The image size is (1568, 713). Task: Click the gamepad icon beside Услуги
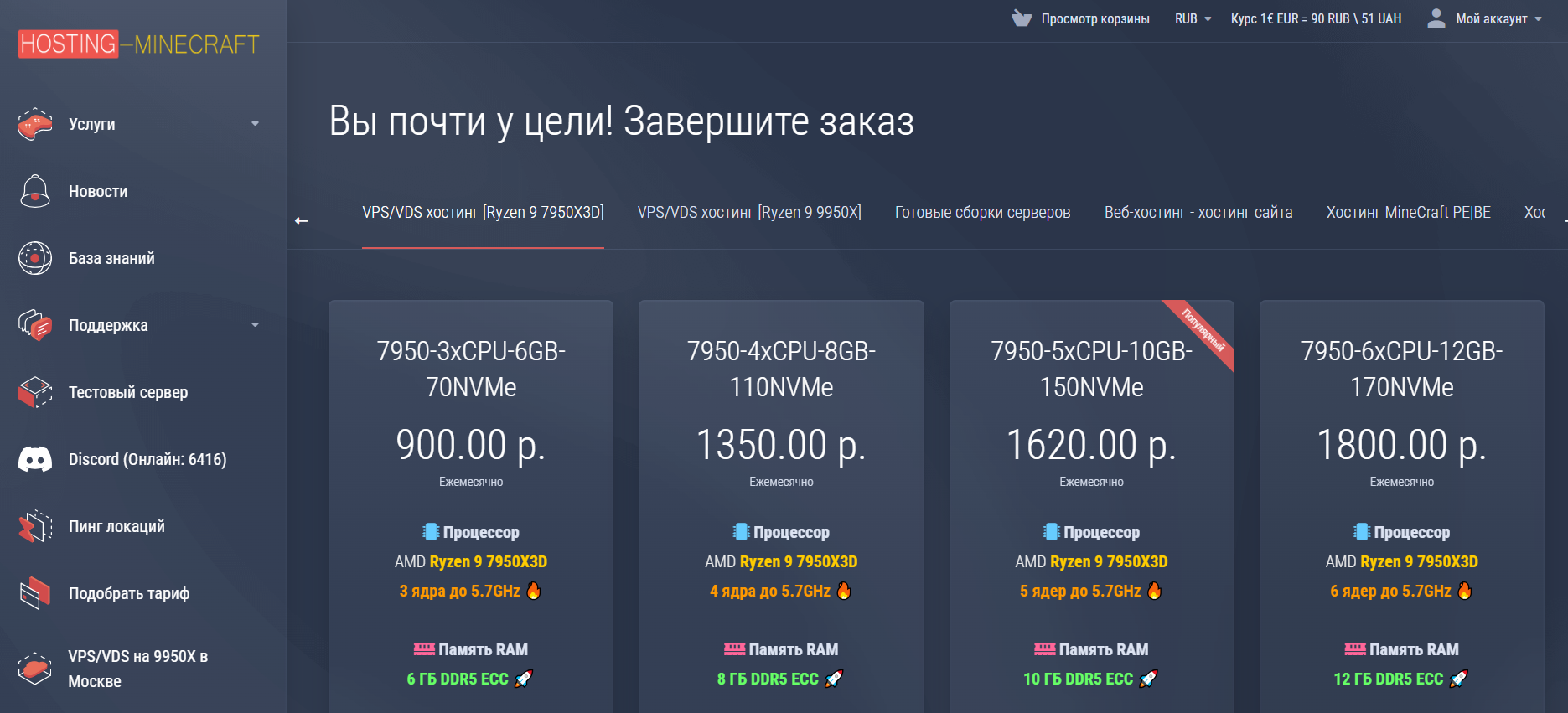pos(35,124)
